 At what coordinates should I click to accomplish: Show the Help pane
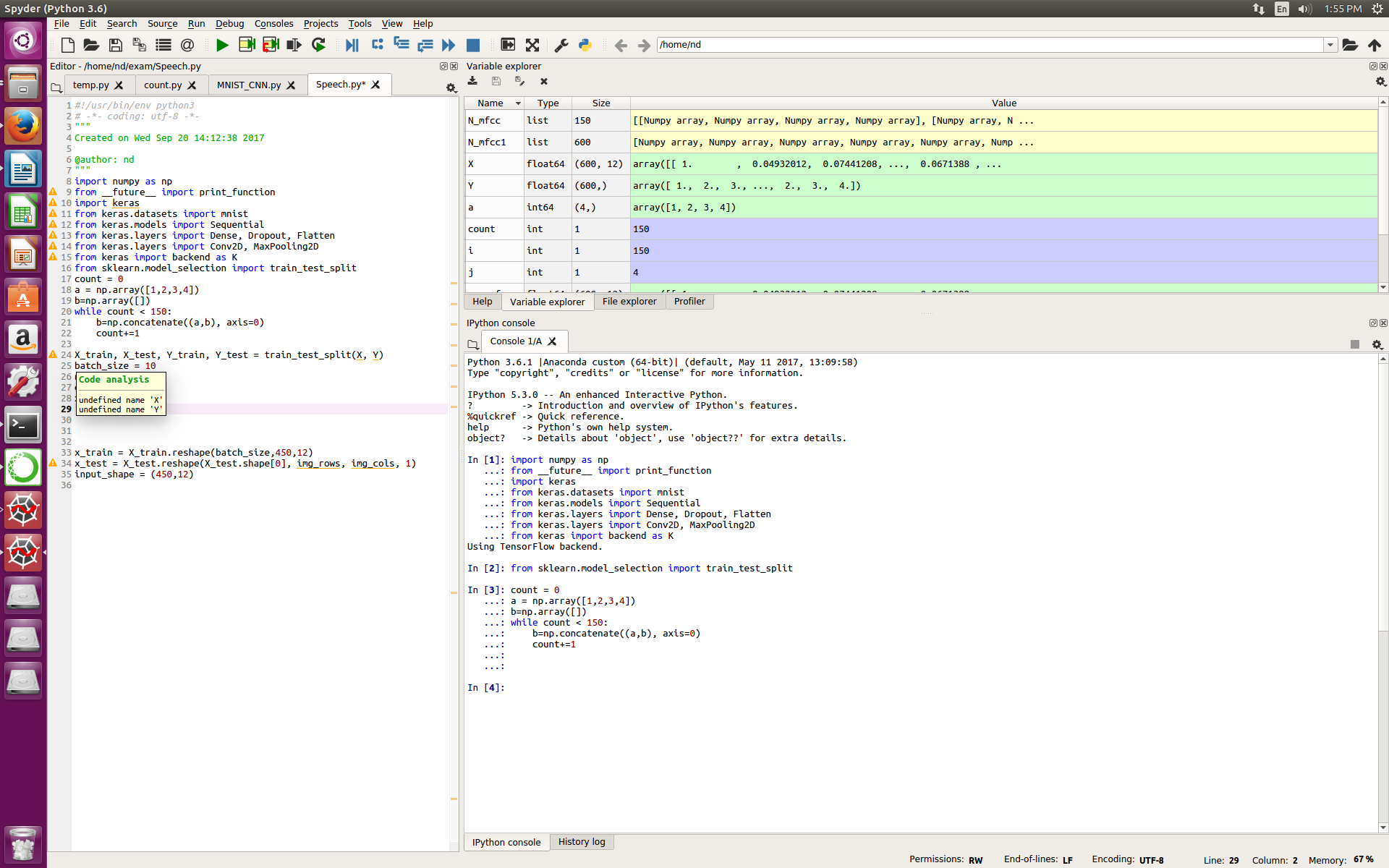point(482,302)
